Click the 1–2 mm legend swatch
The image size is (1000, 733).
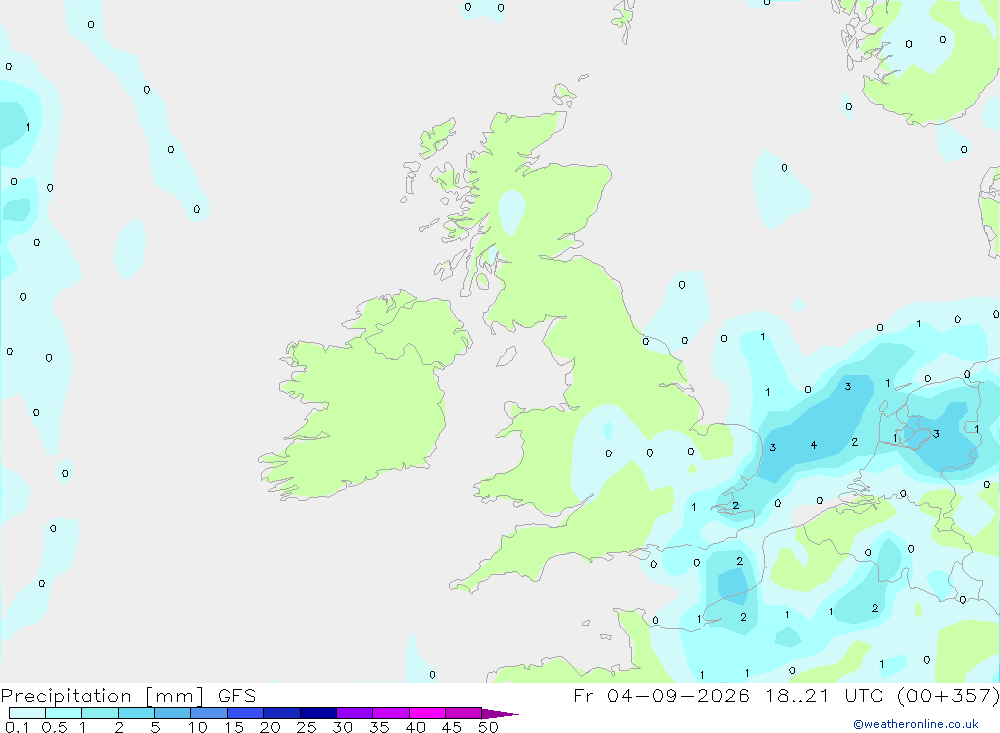(99, 713)
